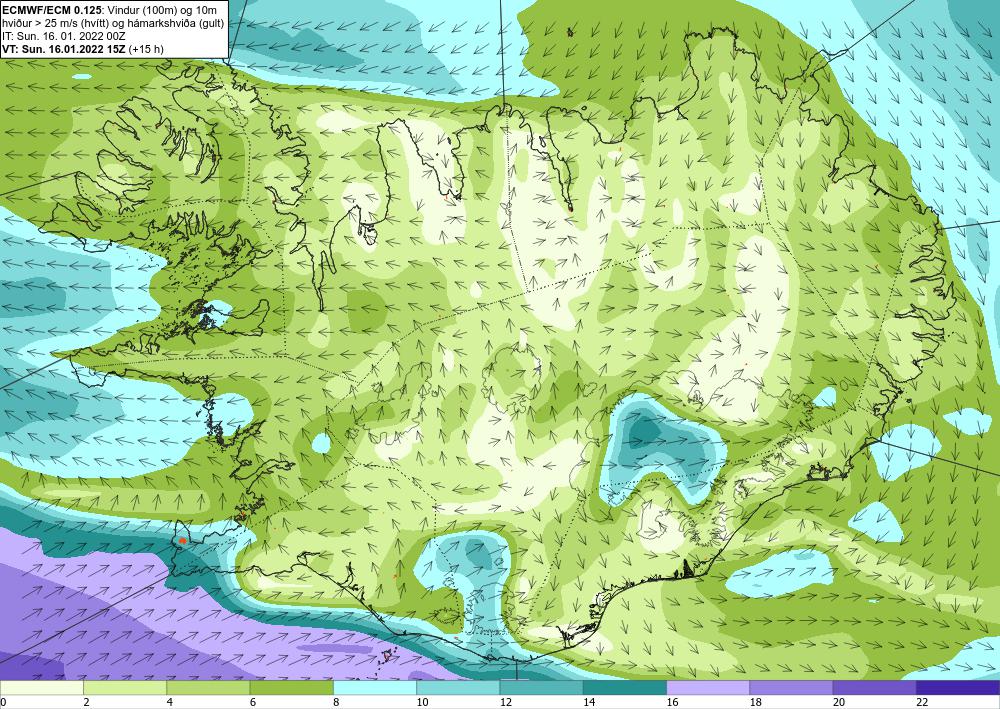The image size is (1000, 709).
Task: Select the 10–12 m/s teal legend swatch
Action: [458, 688]
